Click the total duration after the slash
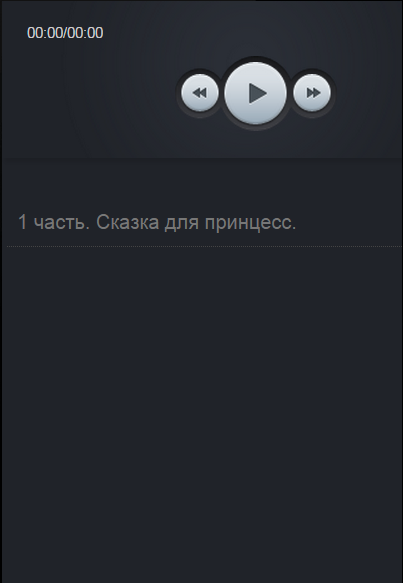403x583 pixels. [x=86, y=33]
